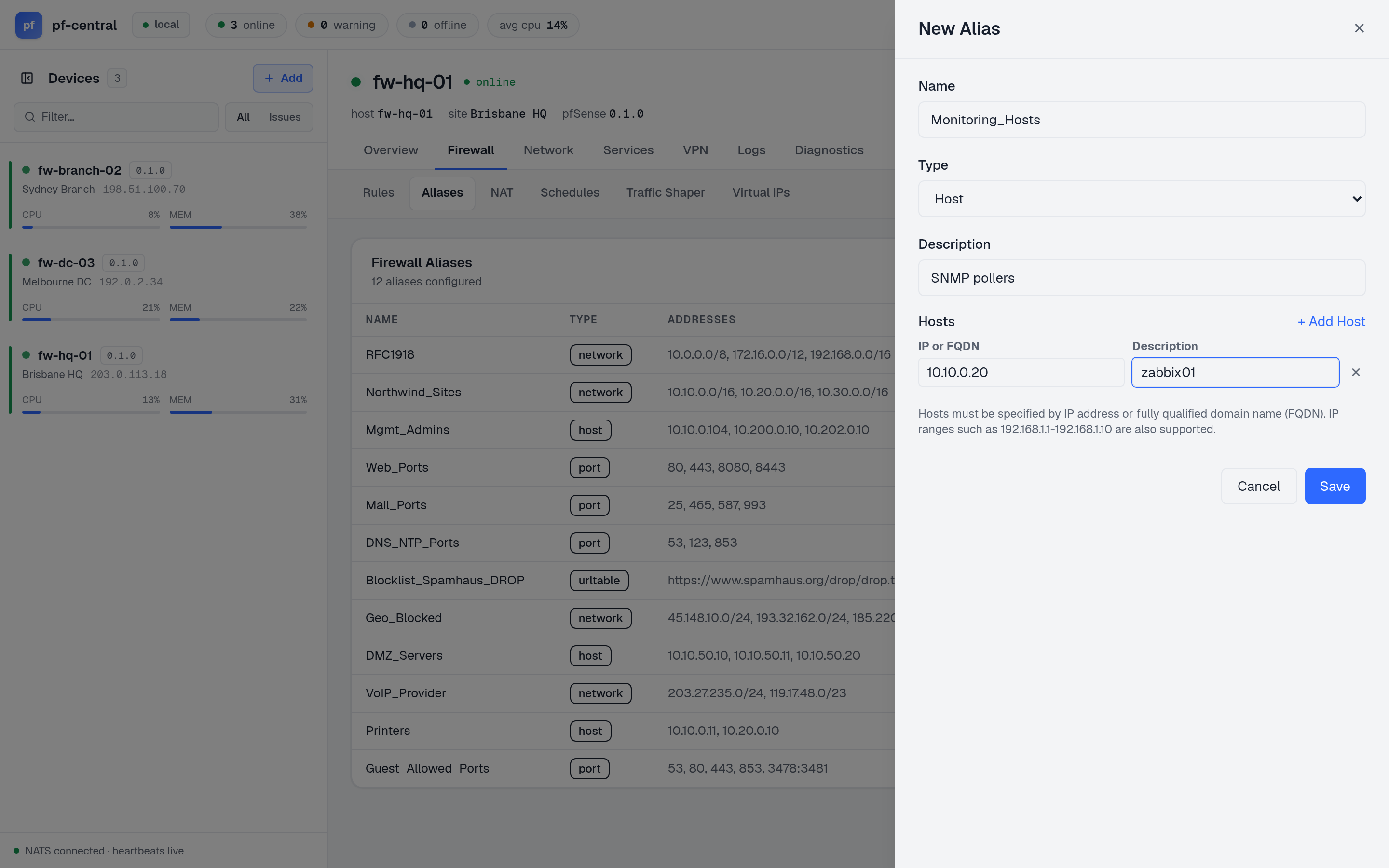
Task: Select the NAT sub-tab
Action: [x=502, y=193]
